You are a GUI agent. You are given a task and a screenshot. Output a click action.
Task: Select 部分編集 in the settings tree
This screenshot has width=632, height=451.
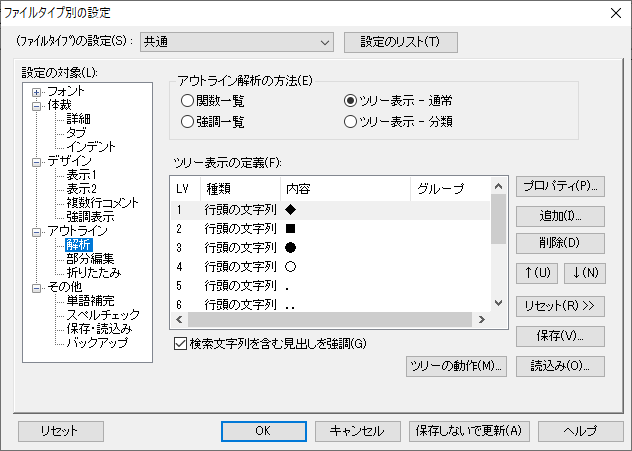[x=90, y=259]
